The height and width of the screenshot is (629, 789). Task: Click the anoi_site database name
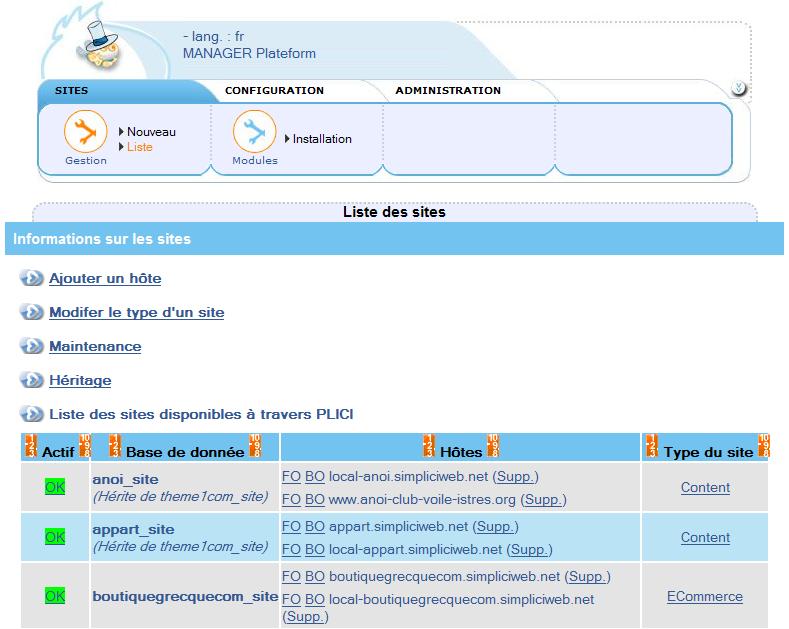pos(125,479)
